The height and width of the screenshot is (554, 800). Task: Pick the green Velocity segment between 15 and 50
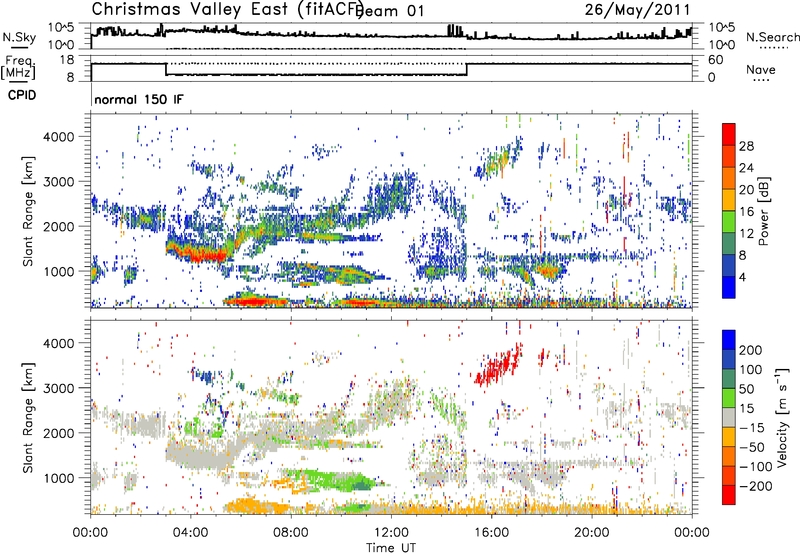729,398
